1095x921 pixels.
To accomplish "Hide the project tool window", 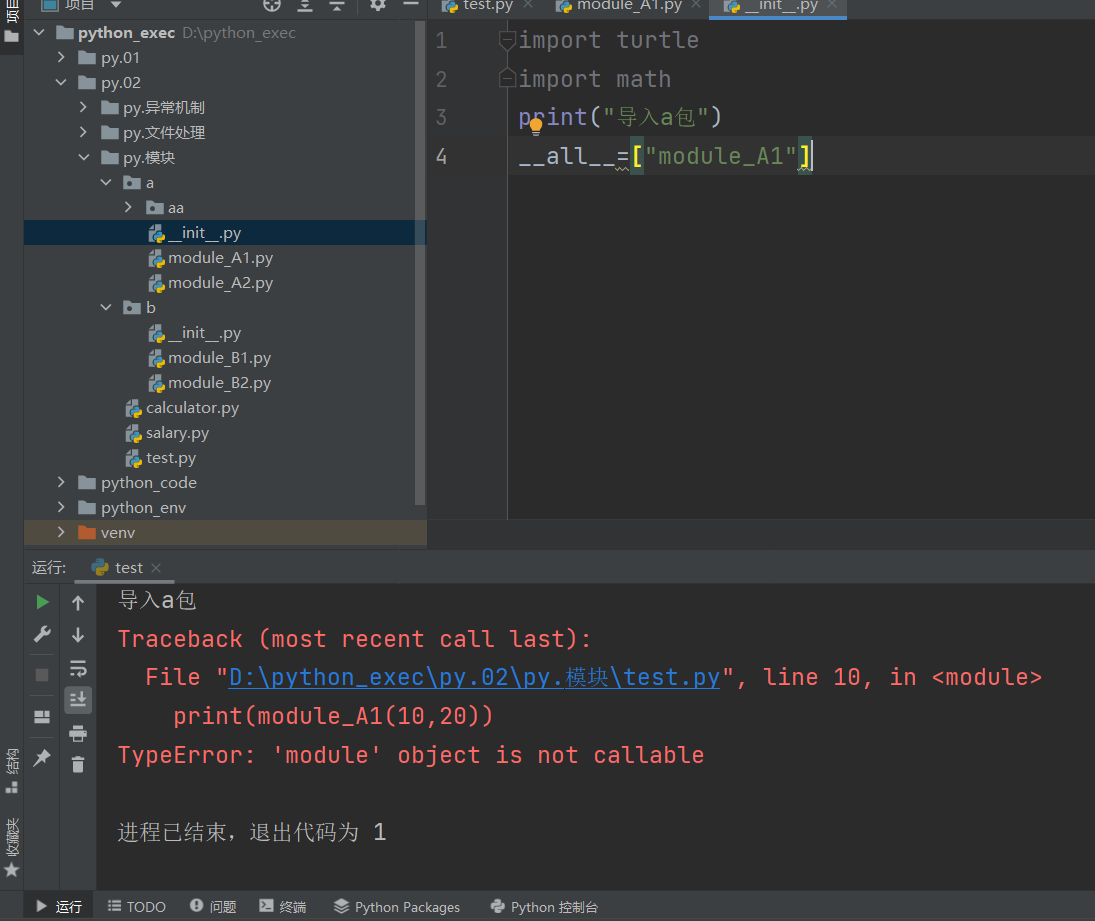I will pos(411,4).
